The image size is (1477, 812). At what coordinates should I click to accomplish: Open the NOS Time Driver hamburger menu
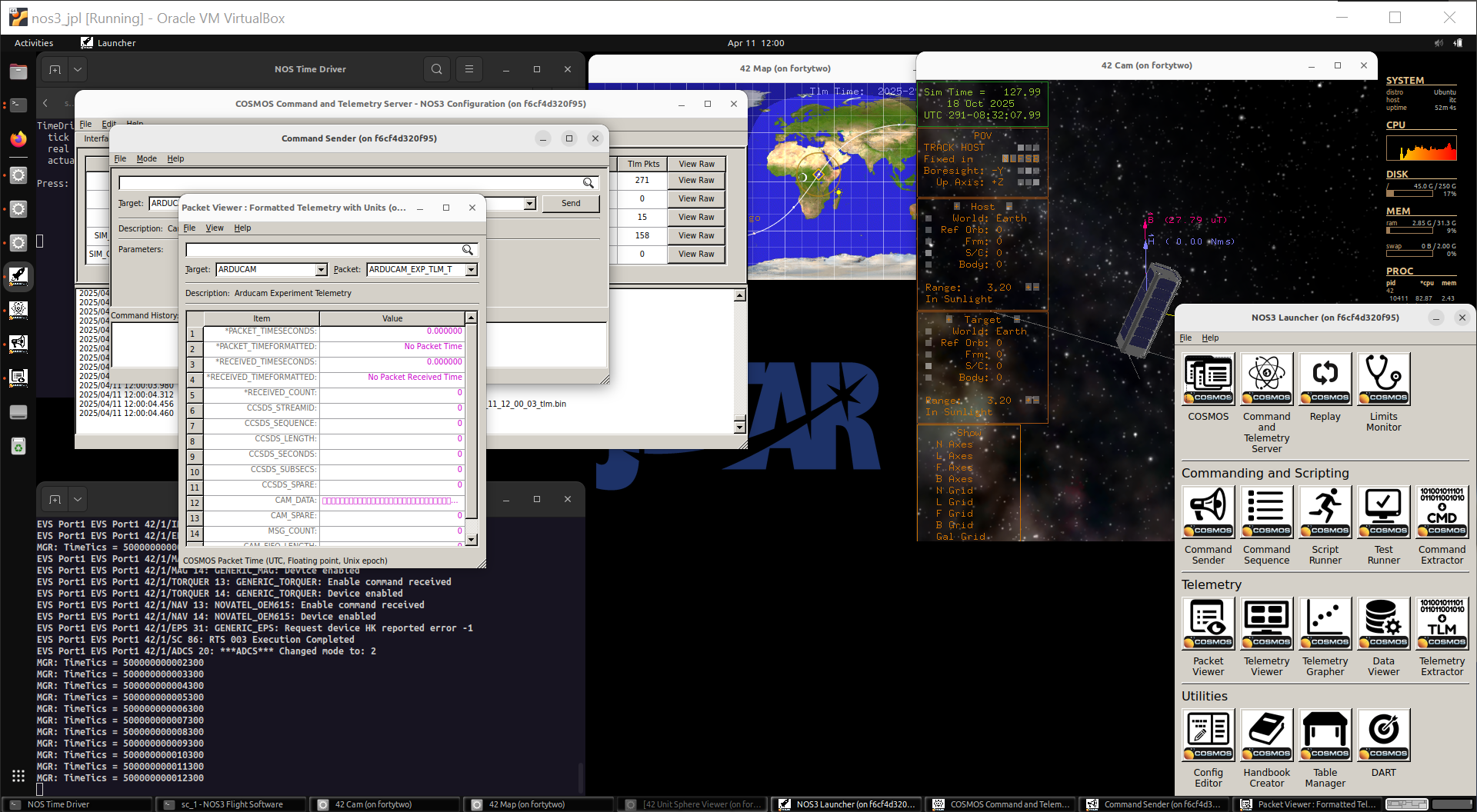(468, 69)
